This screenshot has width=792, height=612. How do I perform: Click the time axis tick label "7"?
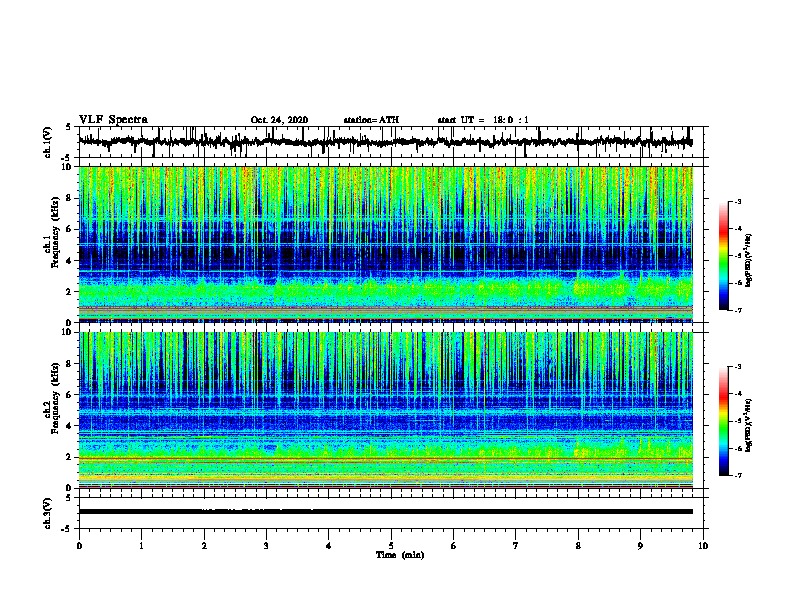point(516,546)
